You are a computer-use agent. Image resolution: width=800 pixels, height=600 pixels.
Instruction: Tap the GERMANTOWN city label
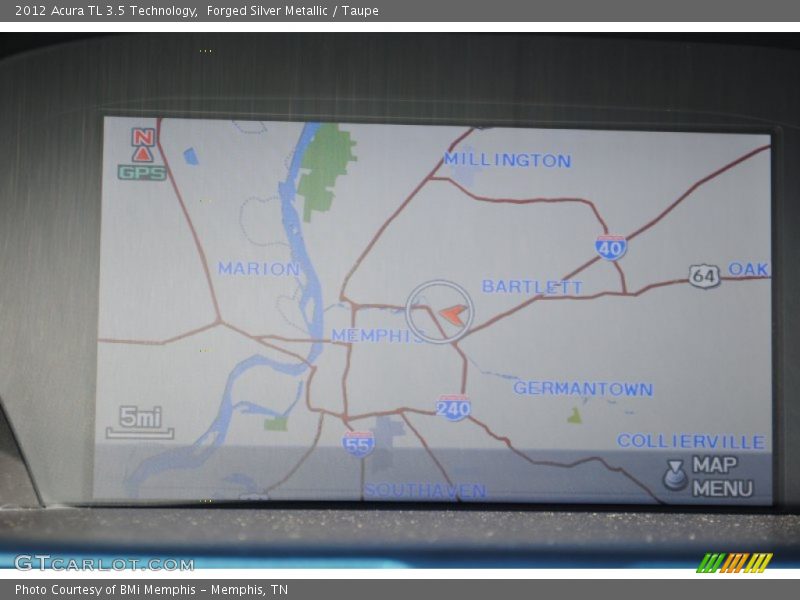pos(583,389)
